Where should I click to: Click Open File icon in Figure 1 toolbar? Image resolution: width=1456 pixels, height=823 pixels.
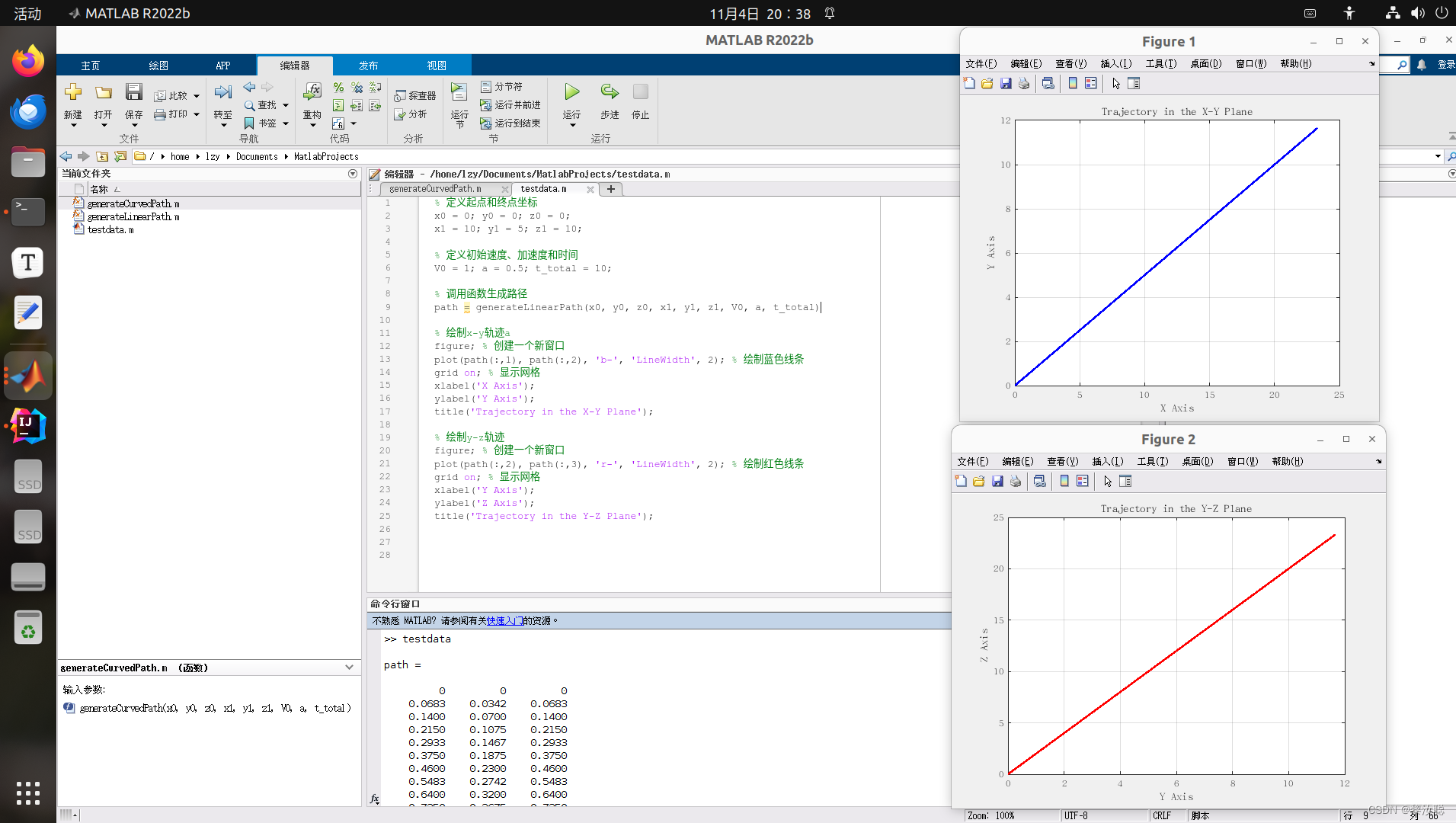pyautogui.click(x=987, y=84)
